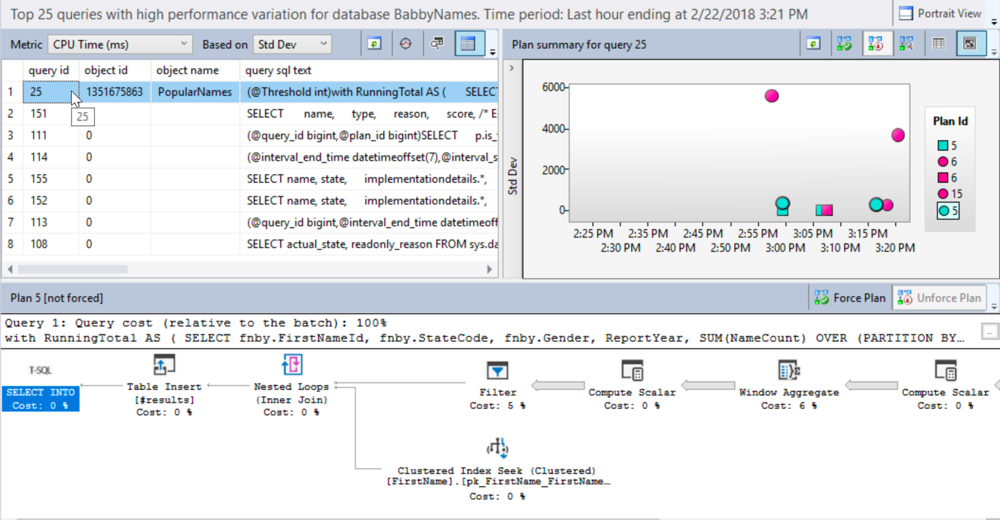
Task: Switch plan summary to grid format
Action: 939,44
